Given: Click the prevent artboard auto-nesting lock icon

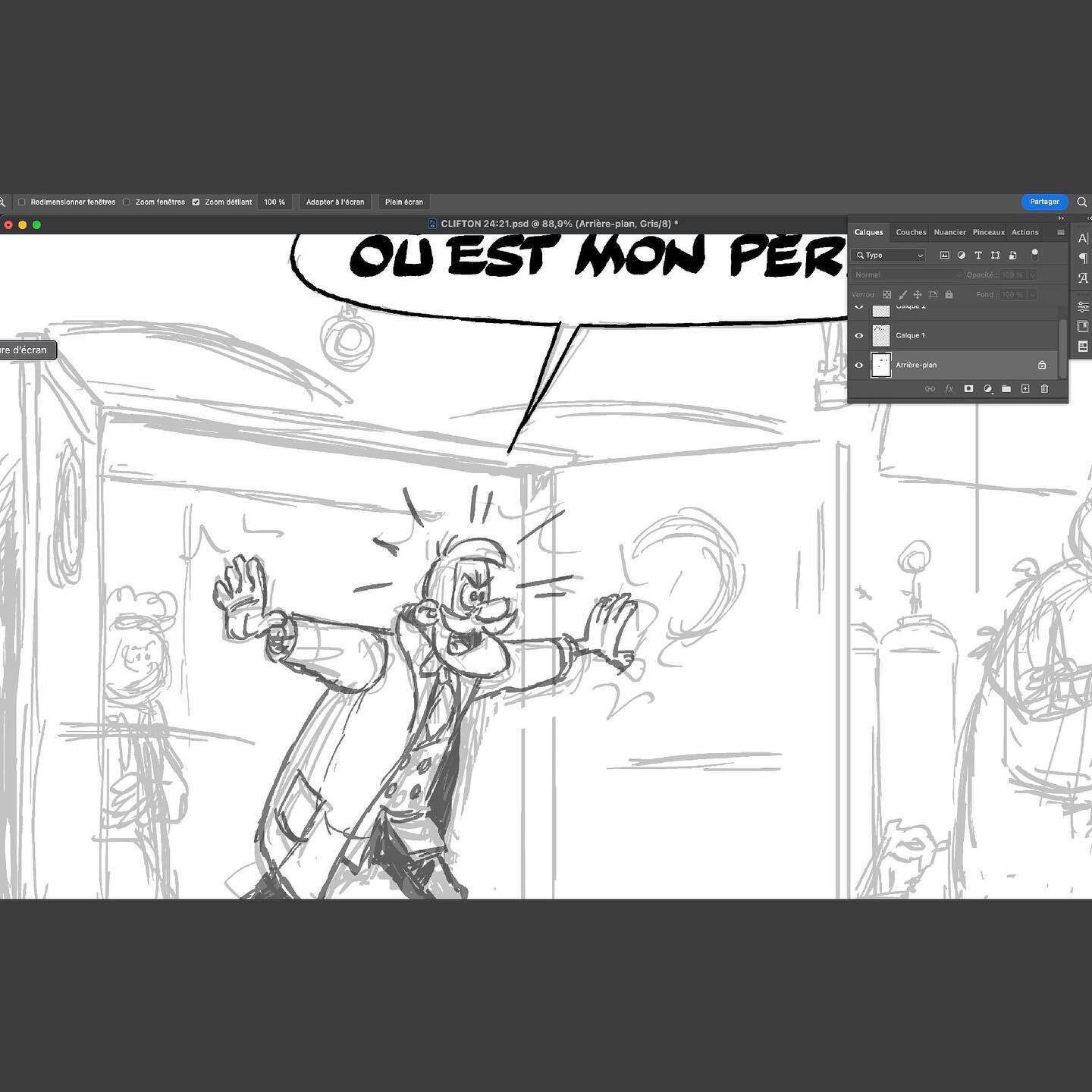Looking at the screenshot, I should tap(934, 294).
